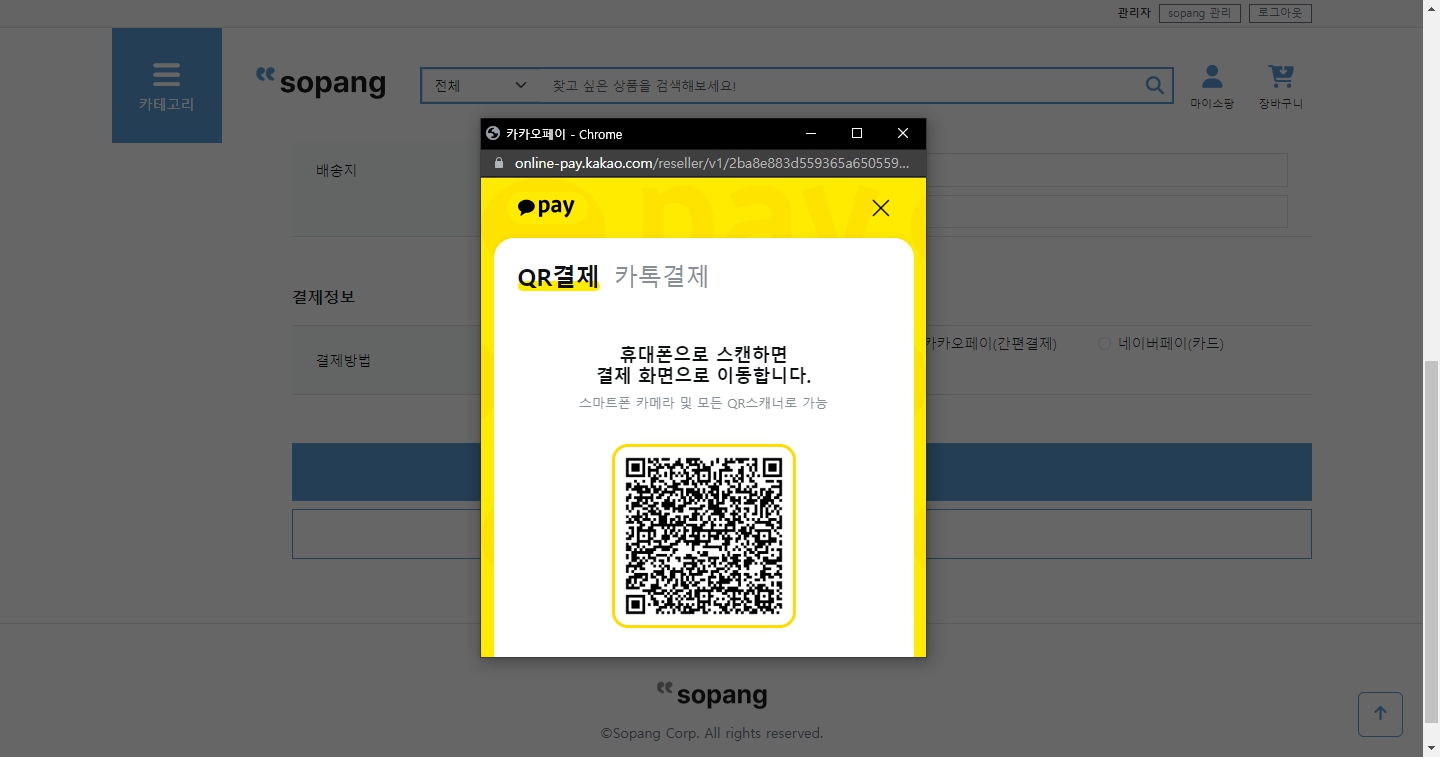Click the 휴대폰으로 스캔하면 heading text
The image size is (1440, 757).
(x=704, y=354)
